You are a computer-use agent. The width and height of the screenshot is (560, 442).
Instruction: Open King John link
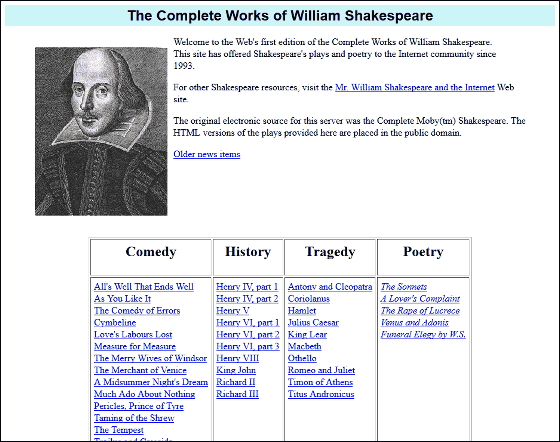pos(236,370)
